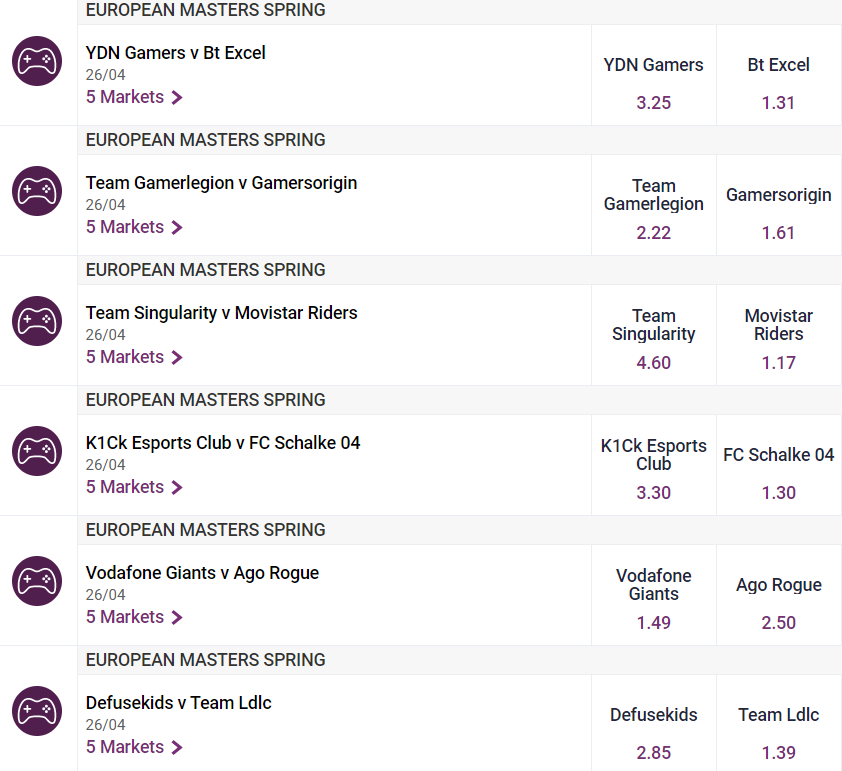Back Vodafone Giants at 1.49
Viewport: 842px width, 771px height.
click(x=654, y=595)
